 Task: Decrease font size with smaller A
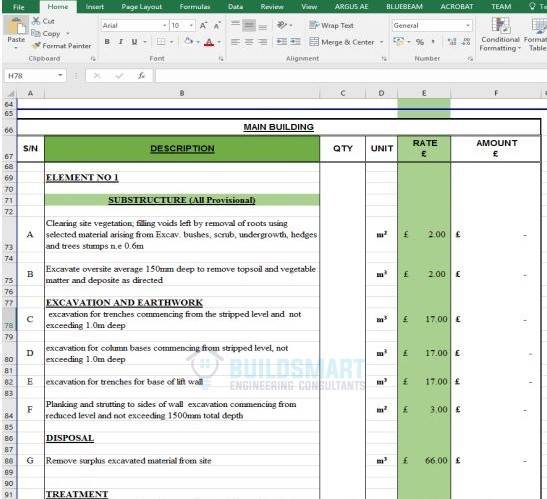tap(217, 25)
